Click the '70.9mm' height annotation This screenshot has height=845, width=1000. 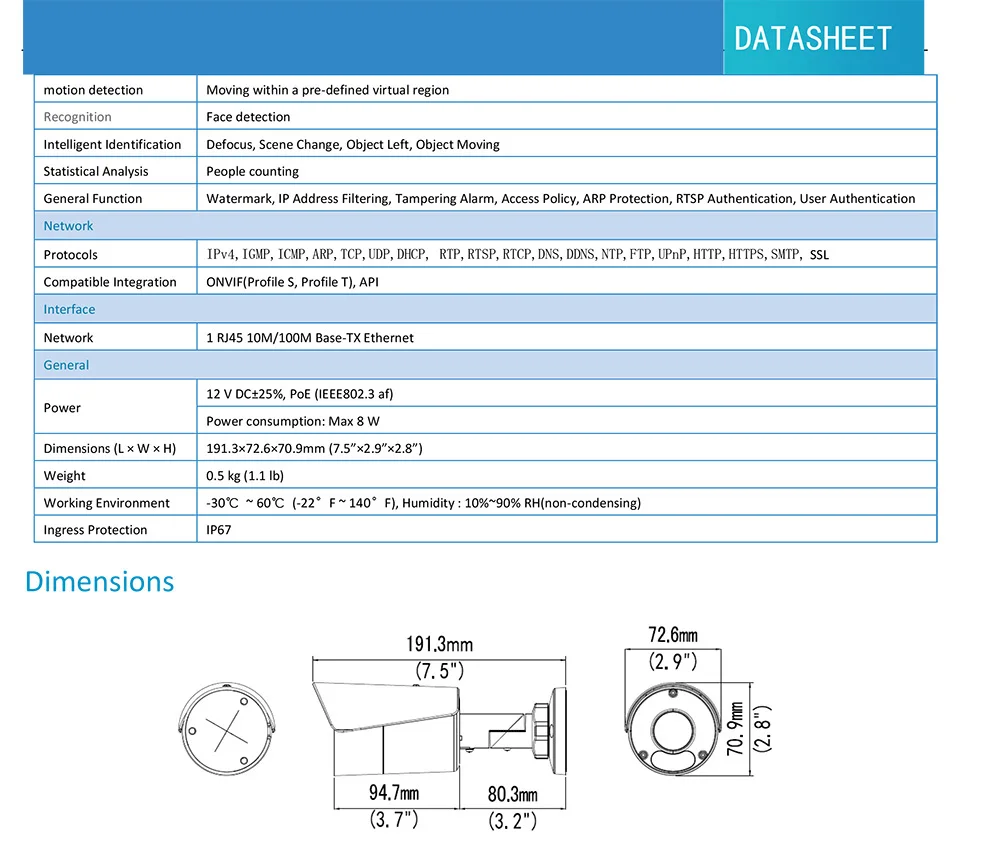coord(736,729)
